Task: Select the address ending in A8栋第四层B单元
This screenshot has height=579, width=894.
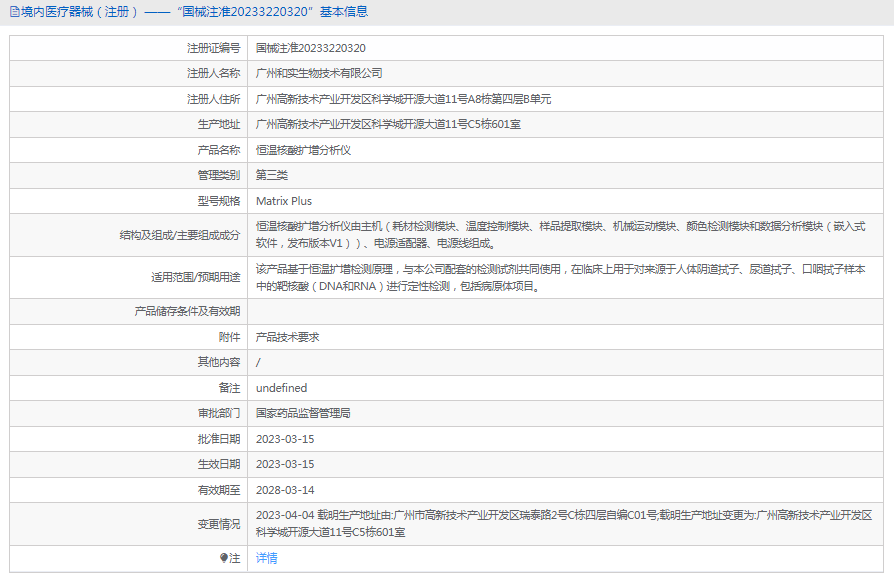Action: pos(404,99)
